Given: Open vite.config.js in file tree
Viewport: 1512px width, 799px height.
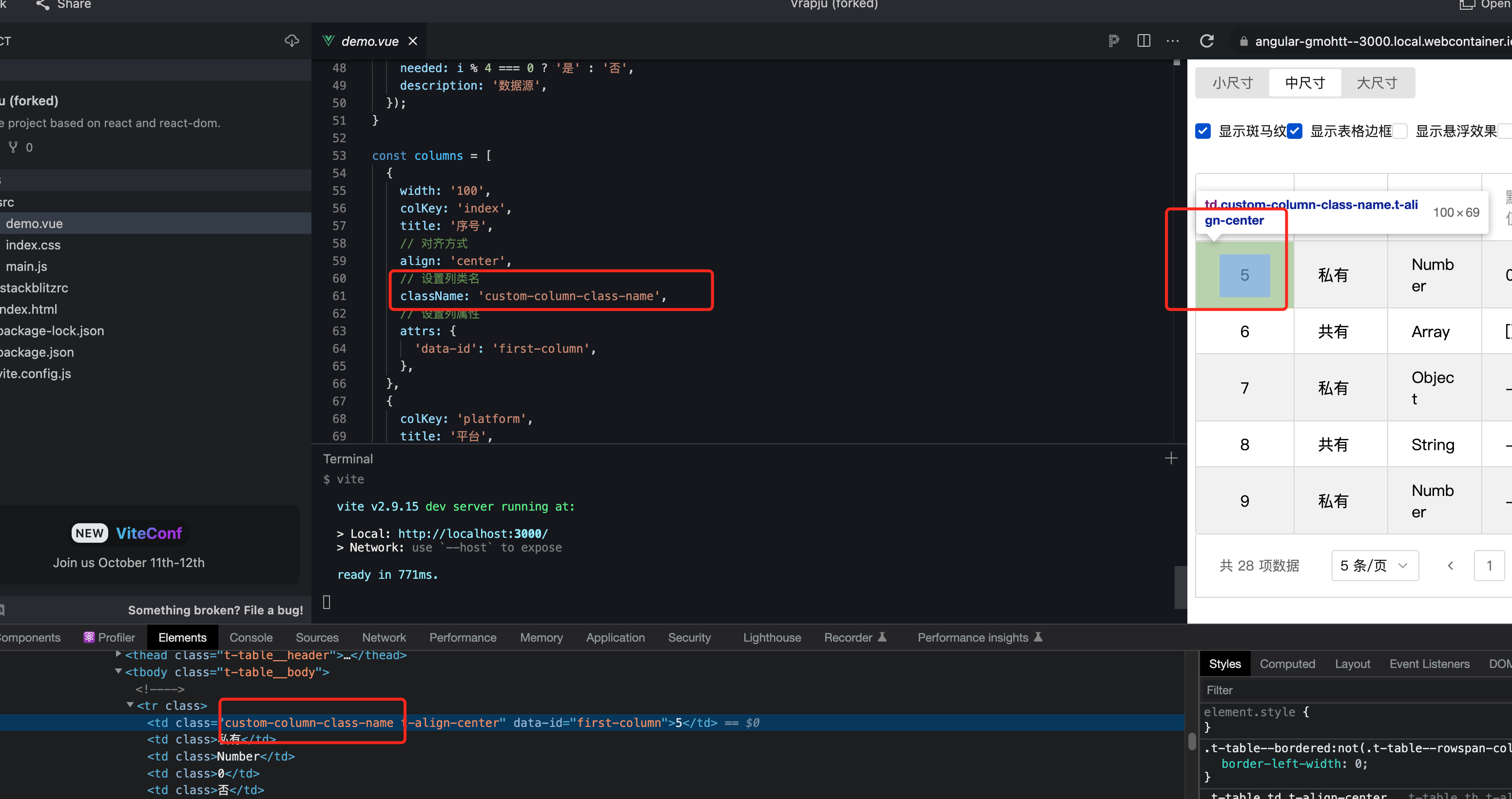Looking at the screenshot, I should click(x=35, y=374).
